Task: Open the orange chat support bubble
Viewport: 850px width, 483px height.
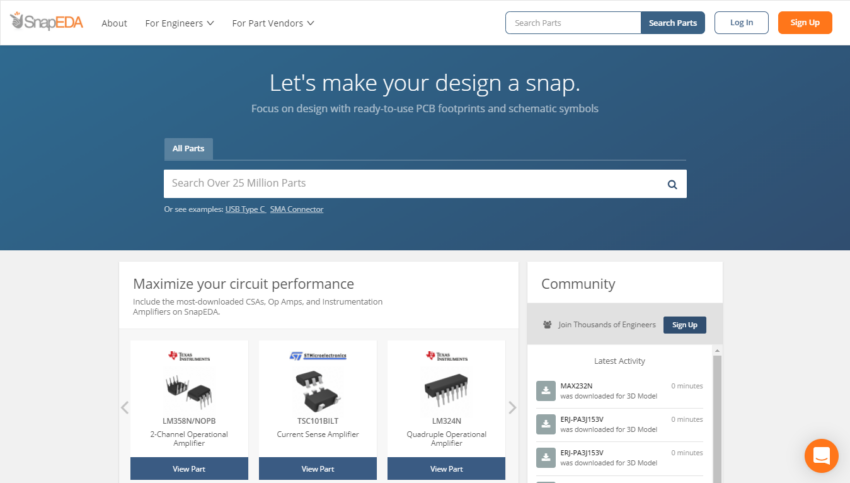Action: point(821,455)
